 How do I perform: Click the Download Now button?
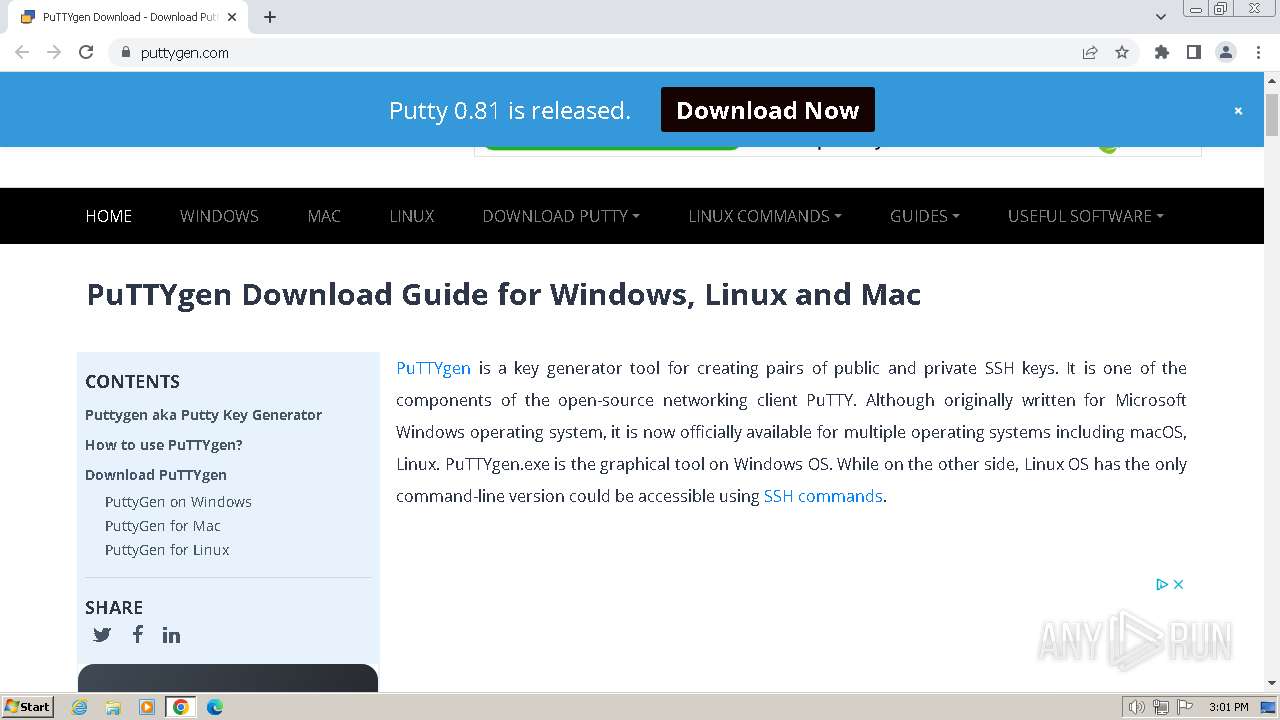(768, 110)
